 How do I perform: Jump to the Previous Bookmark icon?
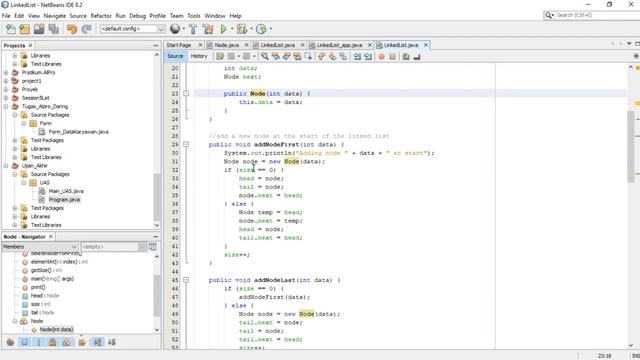(322, 57)
